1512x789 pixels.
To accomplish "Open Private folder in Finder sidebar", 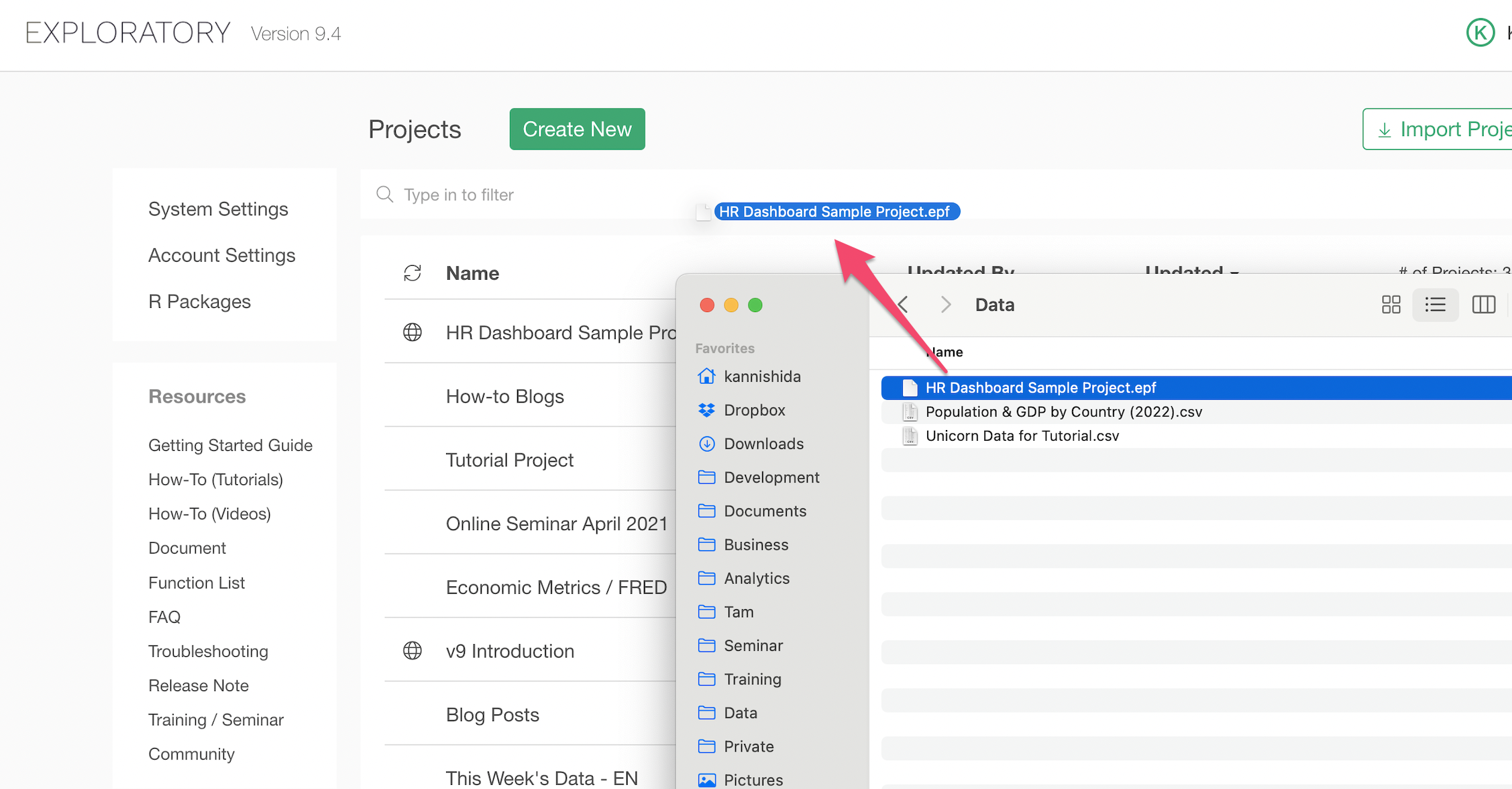I will click(736, 745).
